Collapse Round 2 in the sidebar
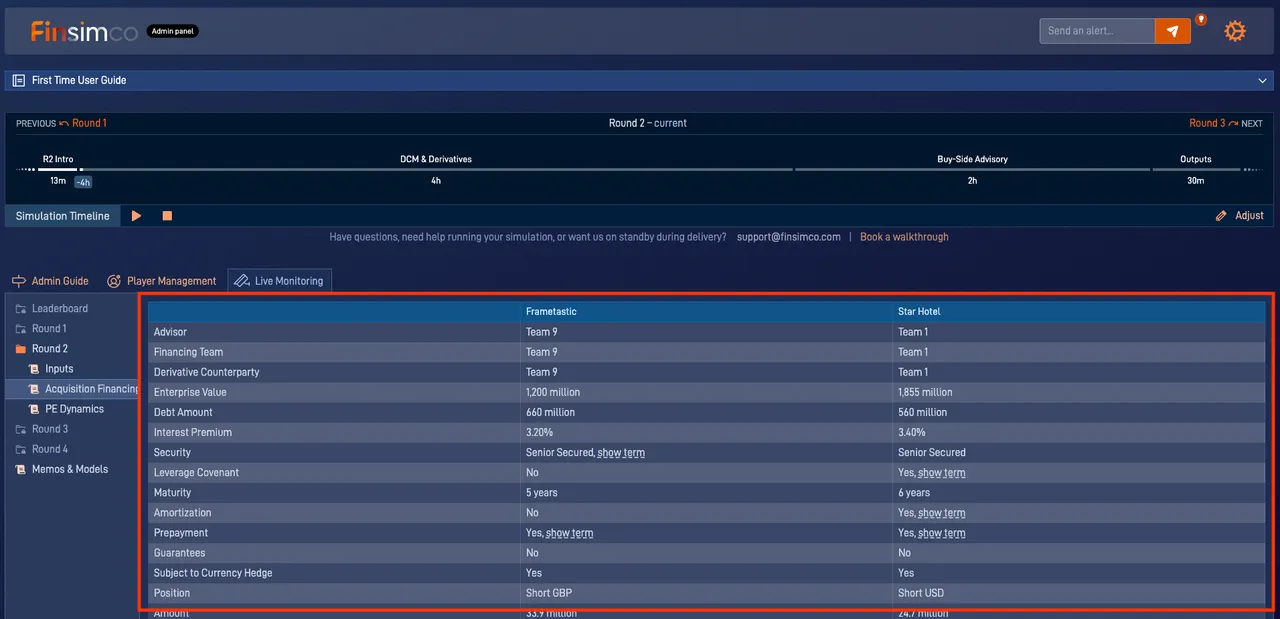Screen dimensions: 1280x619 tap(50, 349)
